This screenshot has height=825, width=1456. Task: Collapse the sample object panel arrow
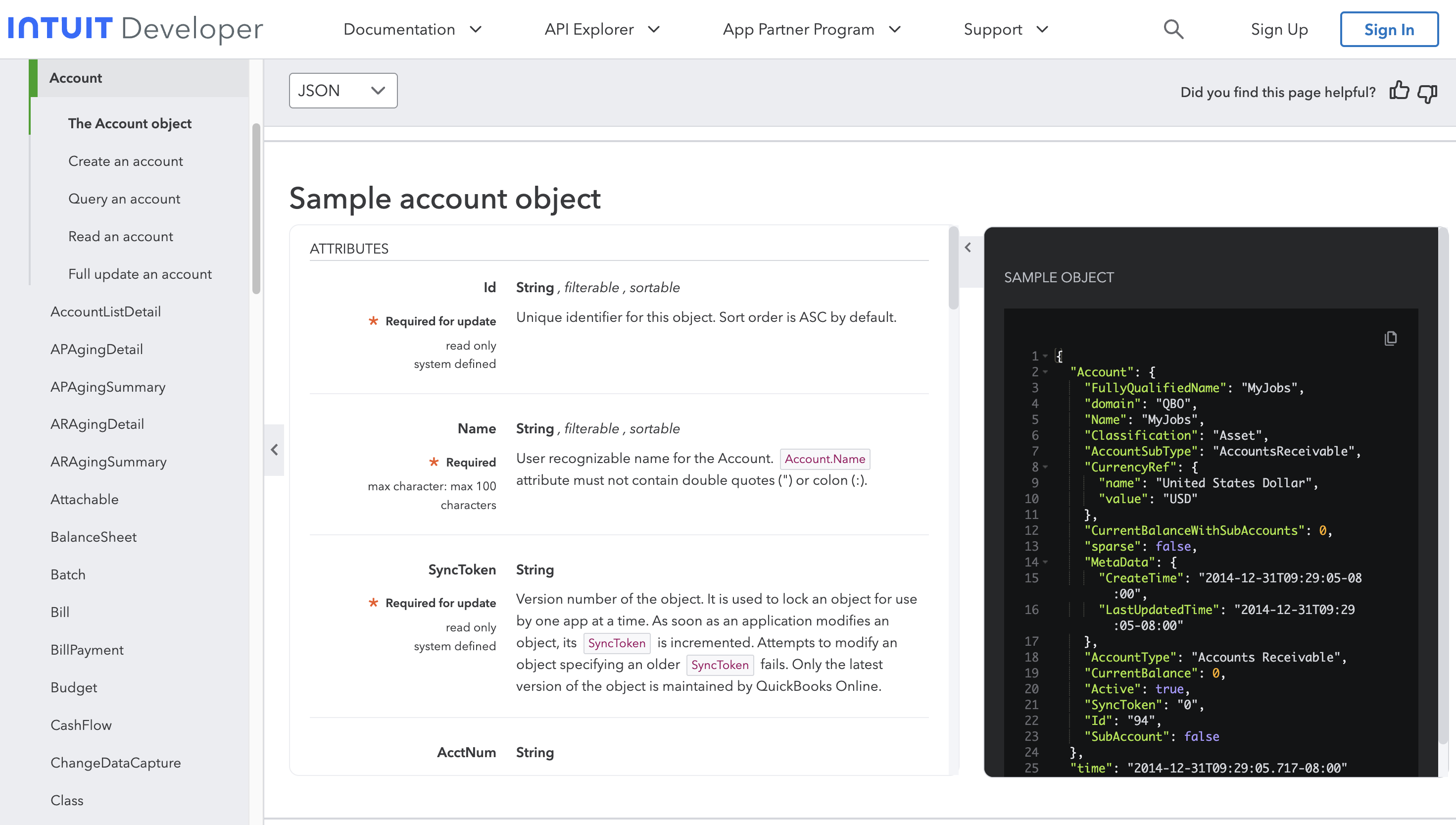click(x=968, y=248)
